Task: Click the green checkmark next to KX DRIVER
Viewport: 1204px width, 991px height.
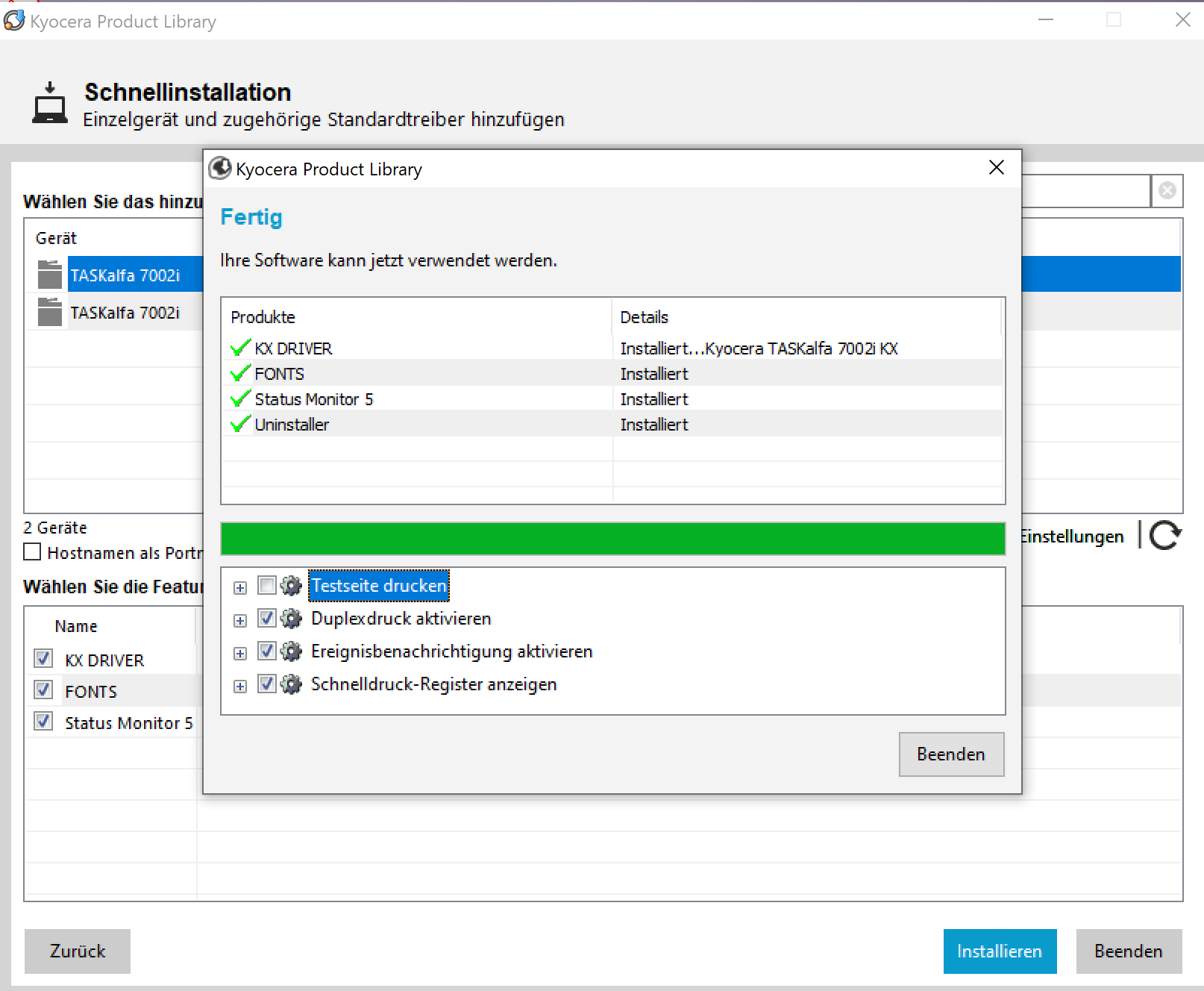Action: [x=240, y=348]
